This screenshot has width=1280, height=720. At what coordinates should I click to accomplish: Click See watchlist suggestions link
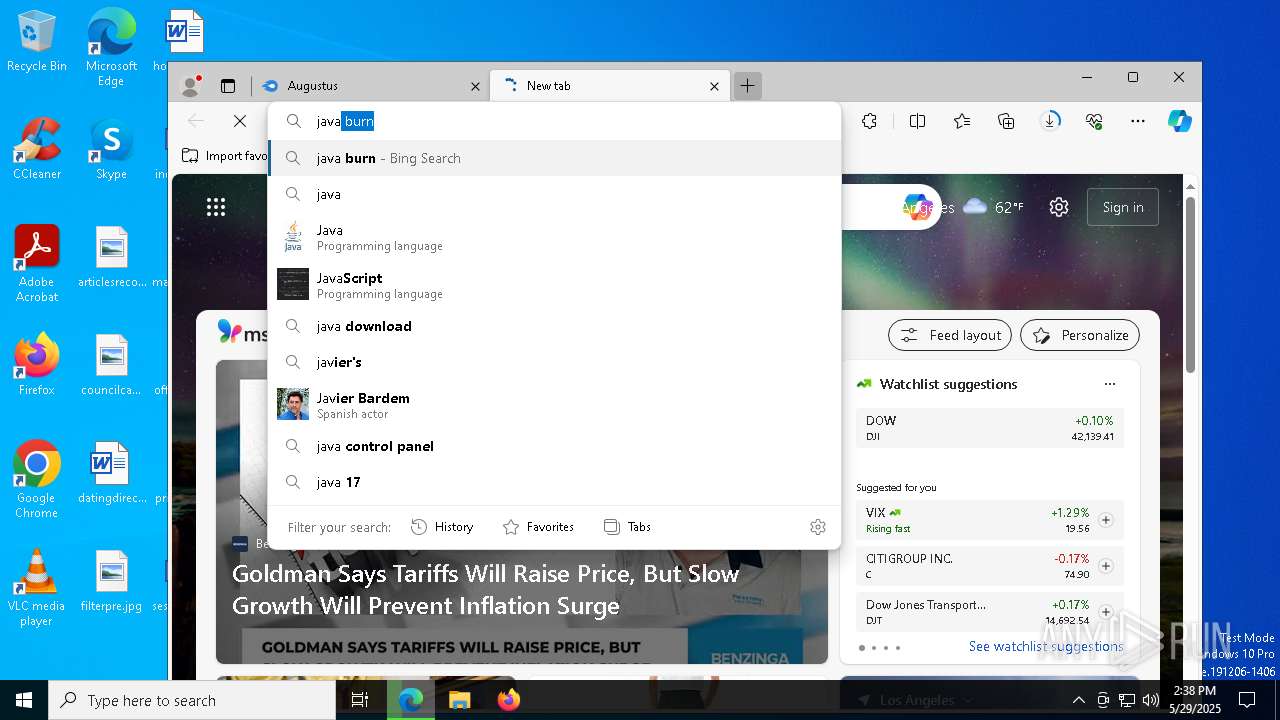coord(1046,647)
